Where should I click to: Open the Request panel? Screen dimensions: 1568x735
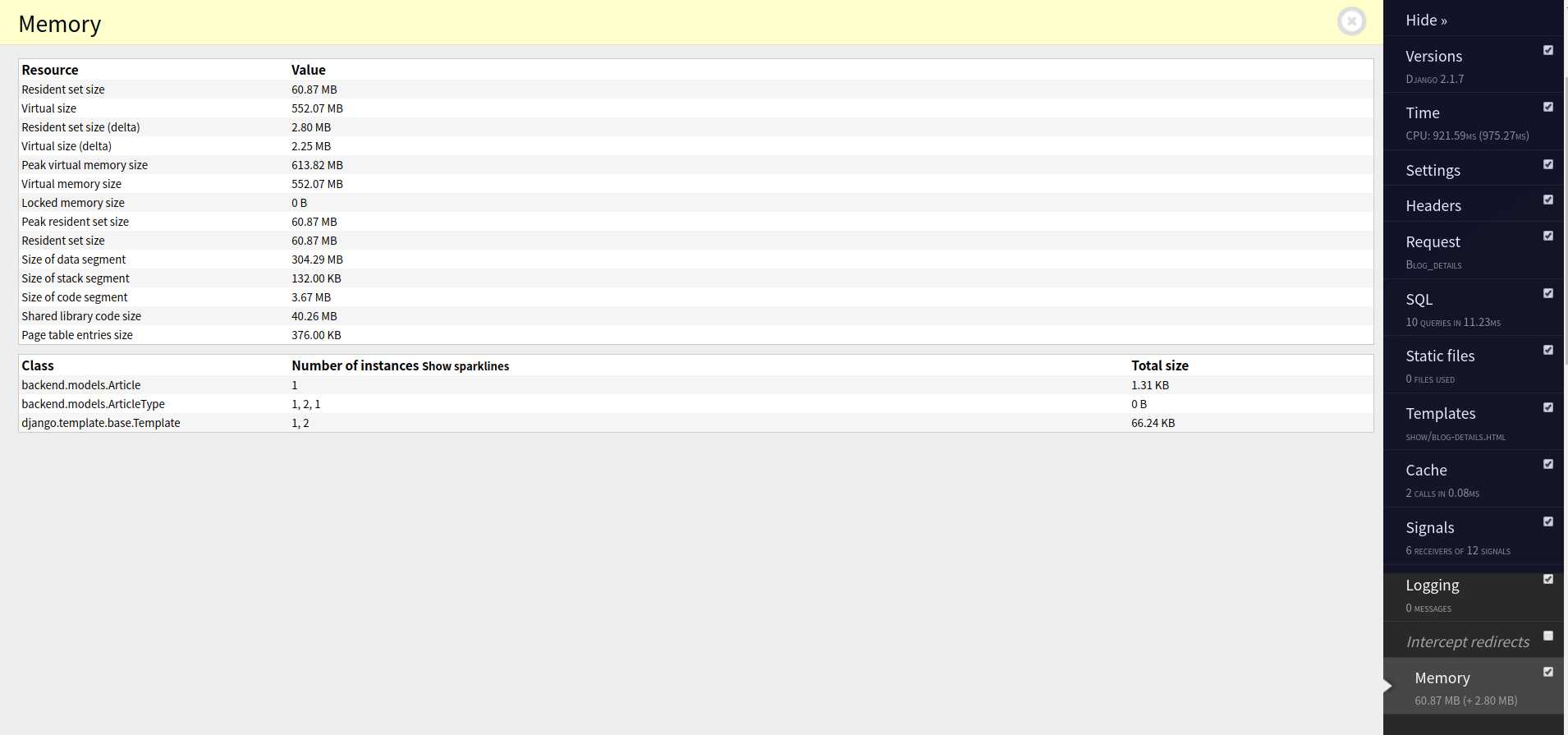pyautogui.click(x=1433, y=241)
